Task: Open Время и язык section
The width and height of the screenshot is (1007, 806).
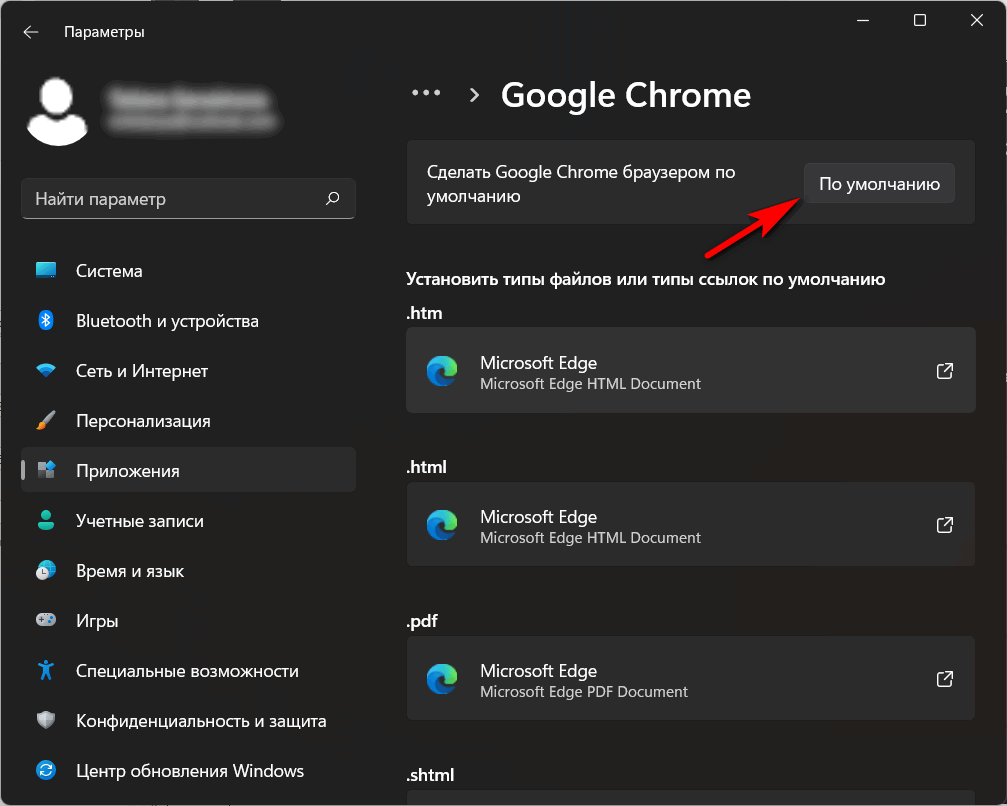Action: coord(188,570)
